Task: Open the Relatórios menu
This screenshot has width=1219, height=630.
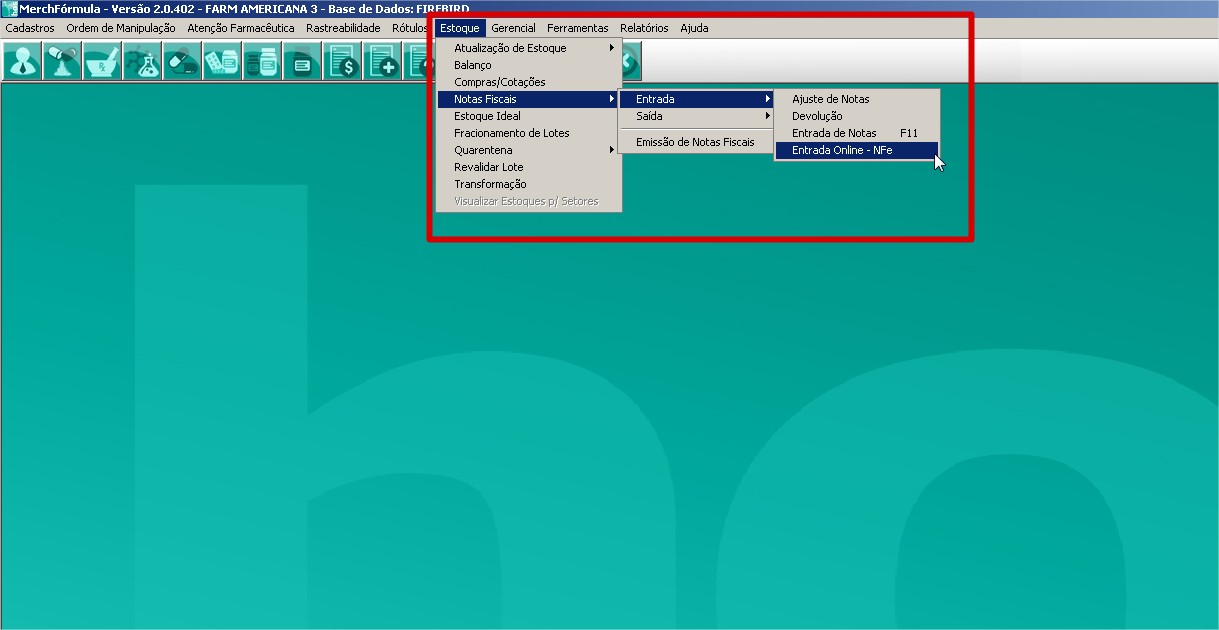Action: pyautogui.click(x=644, y=28)
